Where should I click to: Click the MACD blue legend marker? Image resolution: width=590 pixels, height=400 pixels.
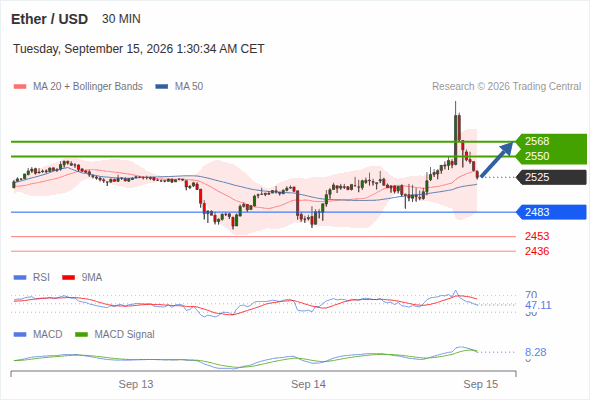click(x=20, y=335)
